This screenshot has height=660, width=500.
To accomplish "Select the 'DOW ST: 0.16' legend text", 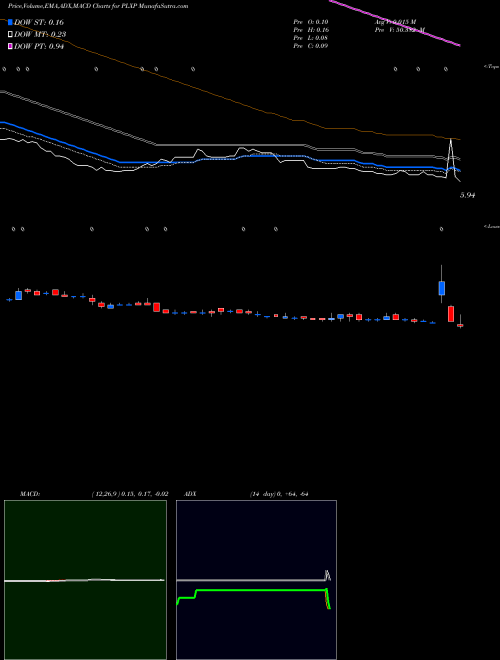I will (x=39, y=22).
